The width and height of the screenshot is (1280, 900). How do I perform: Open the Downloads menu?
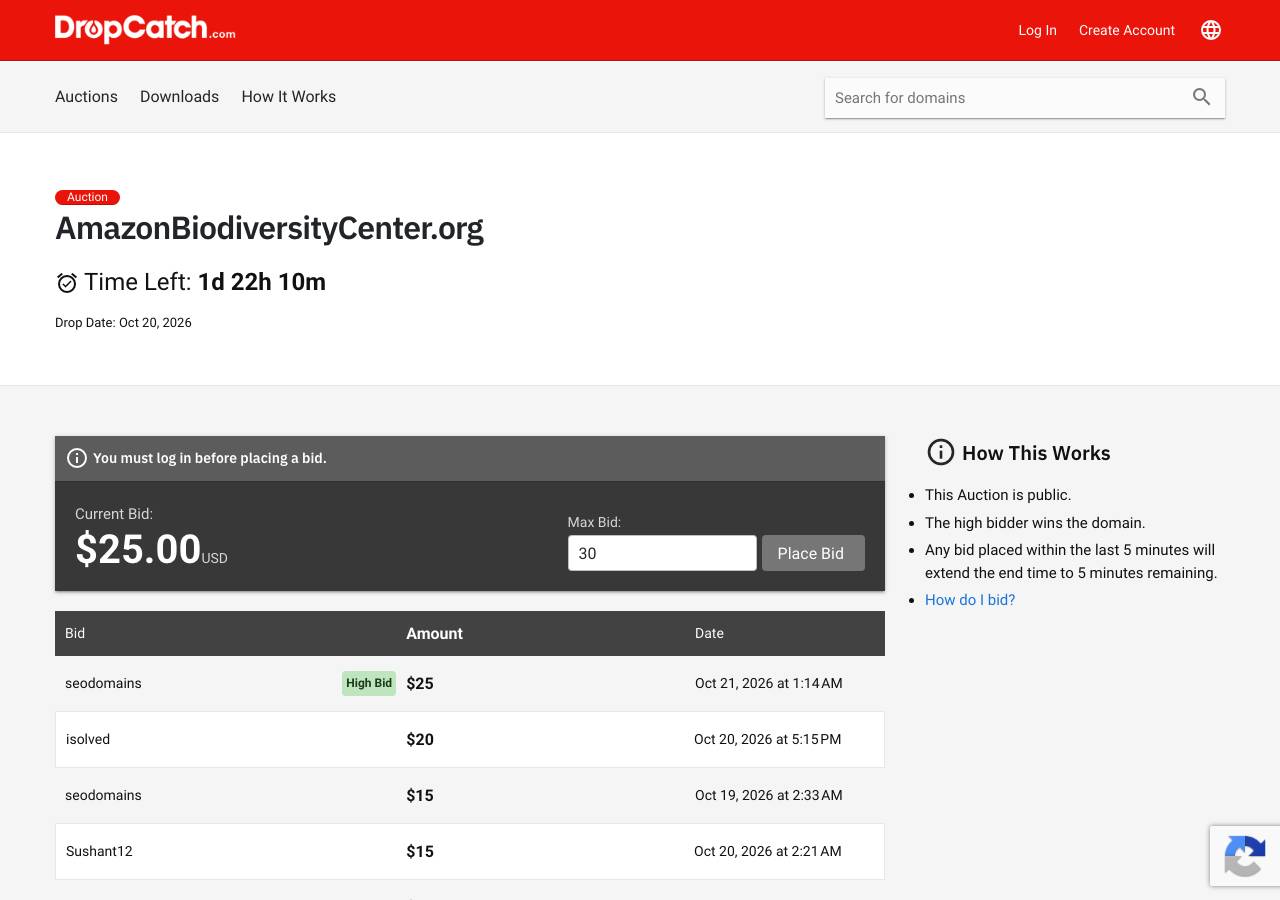pyautogui.click(x=179, y=96)
